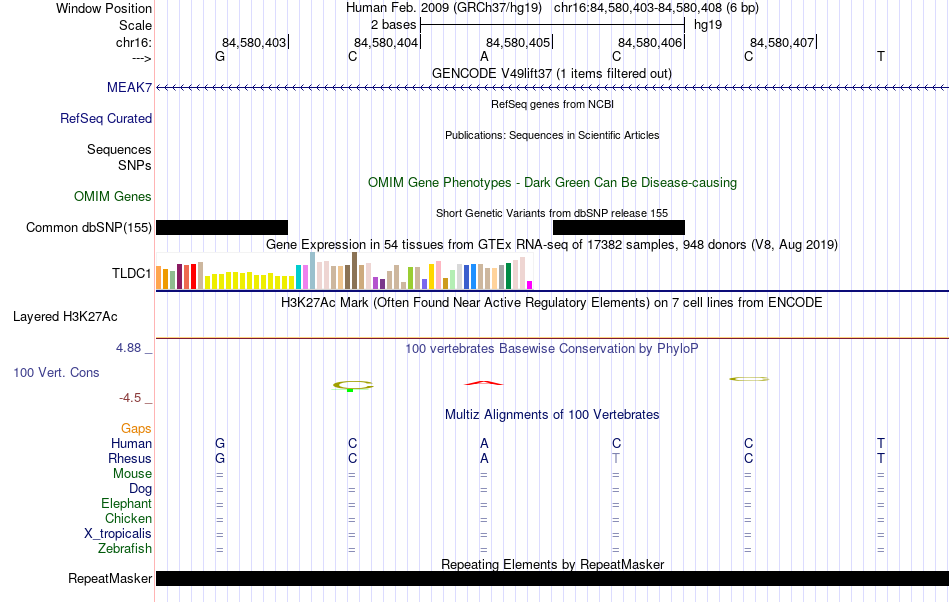Click the 2 bases scale bar
The height and width of the screenshot is (602, 950).
point(552,25)
